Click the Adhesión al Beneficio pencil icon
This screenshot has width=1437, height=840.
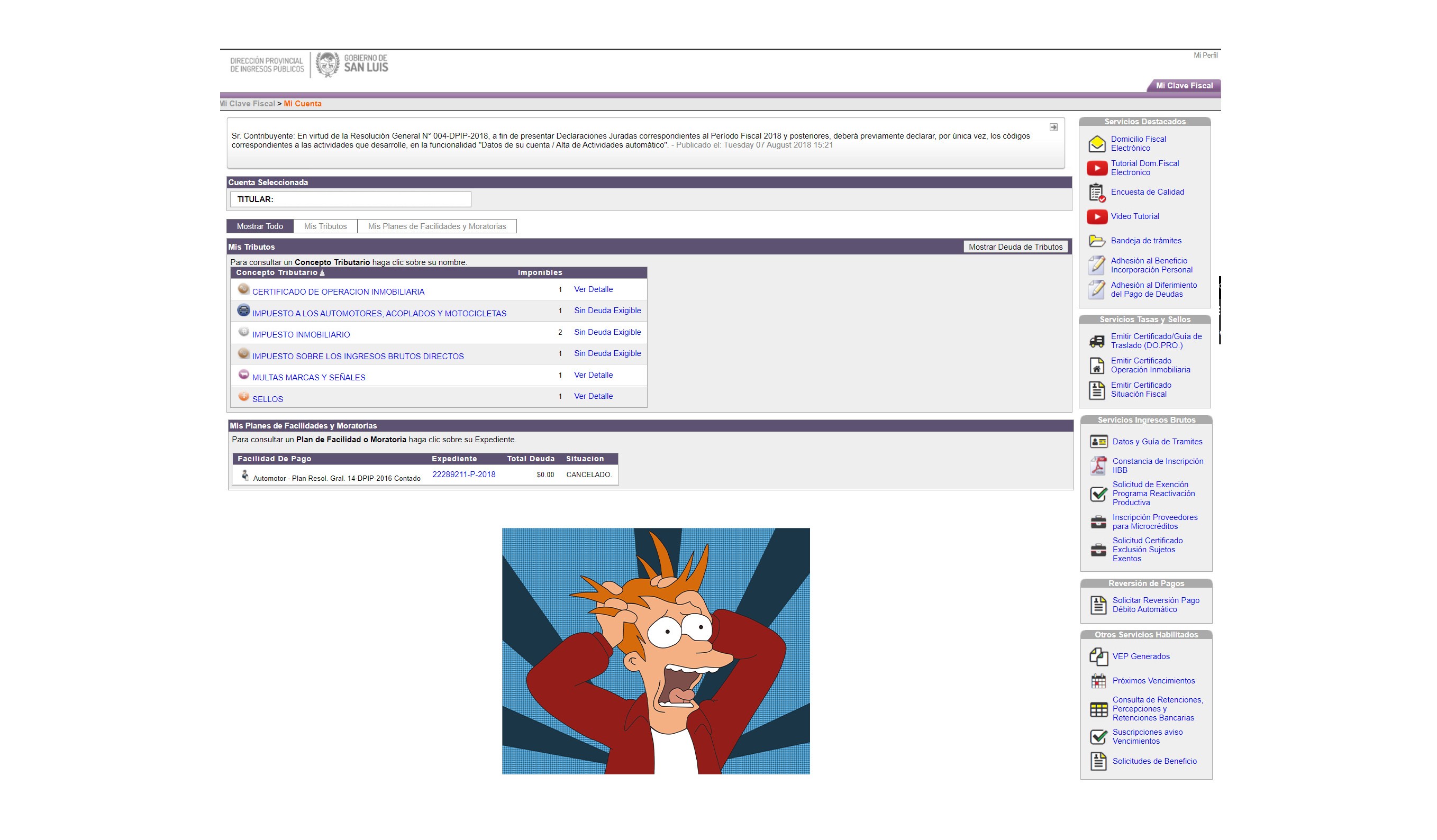[1097, 265]
